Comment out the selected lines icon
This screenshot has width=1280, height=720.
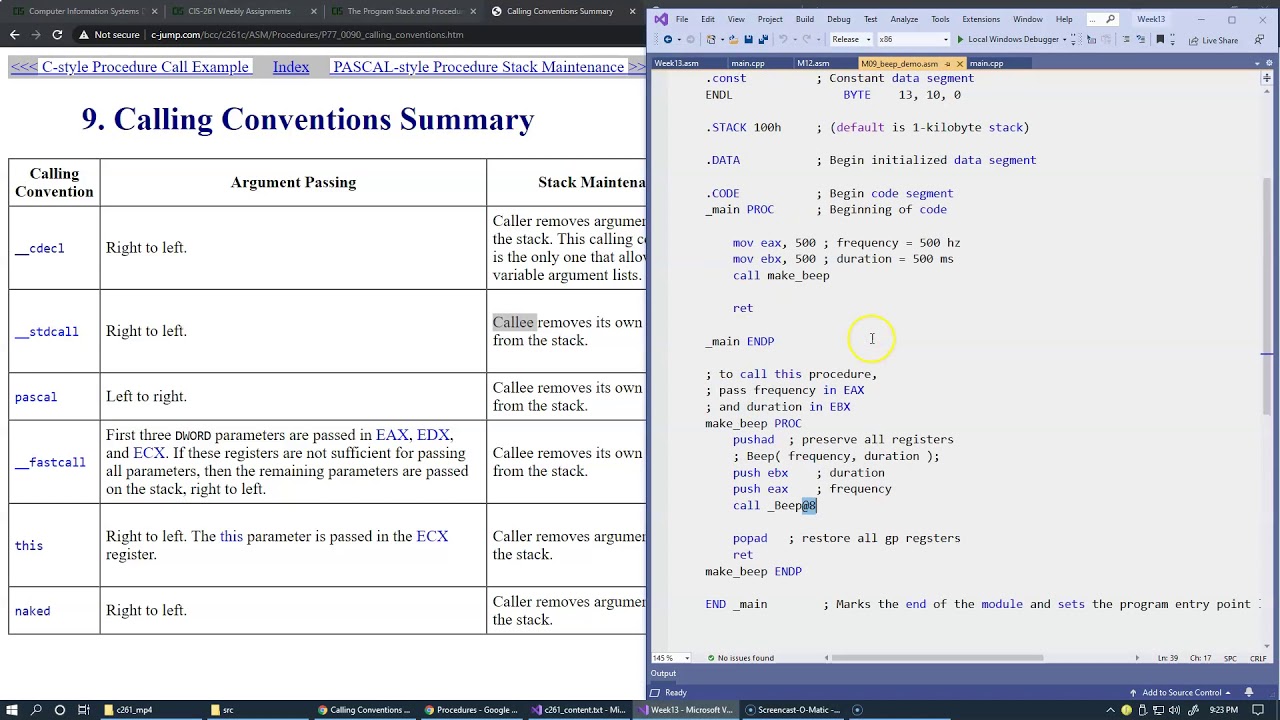(x=1126, y=39)
